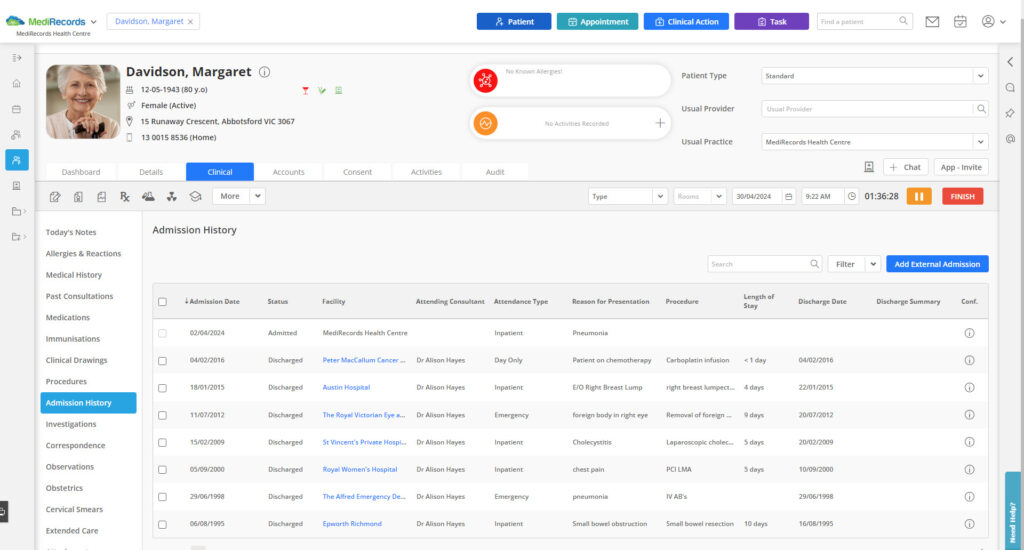Open the mail envelope icon in header
This screenshot has width=1024, height=550.
click(x=932, y=21)
